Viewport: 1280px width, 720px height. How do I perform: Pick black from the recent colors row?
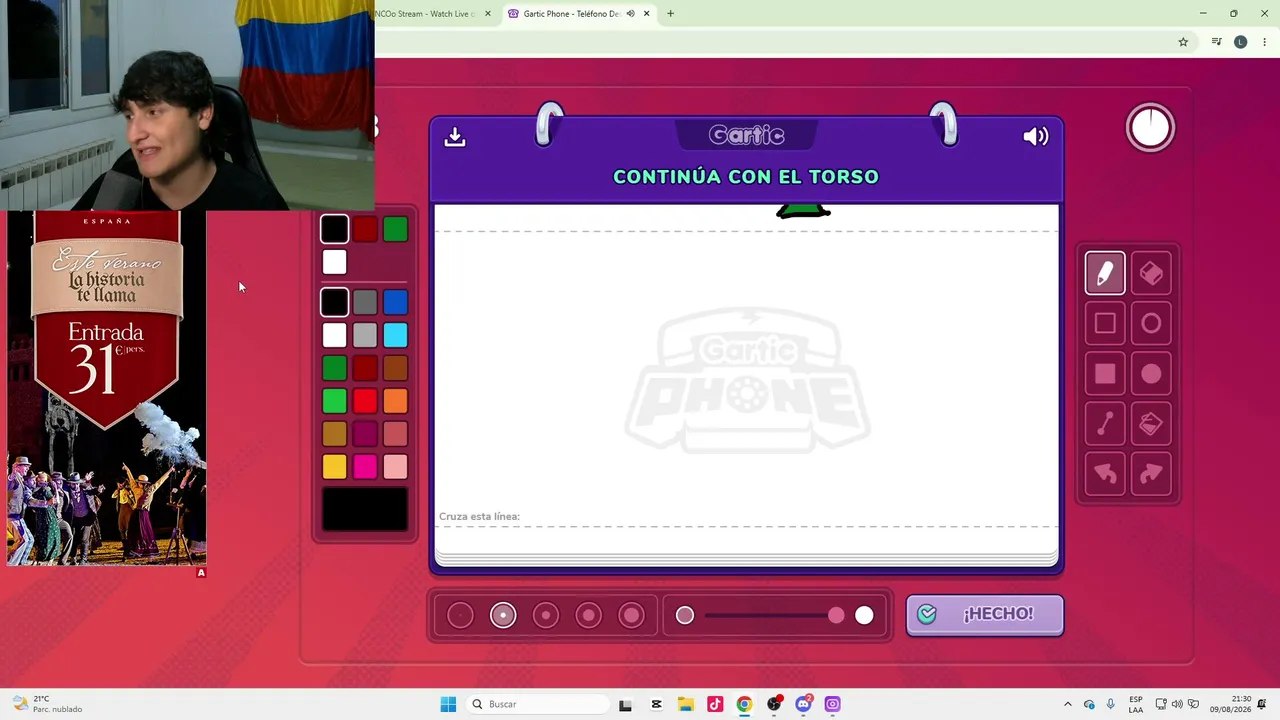334,229
